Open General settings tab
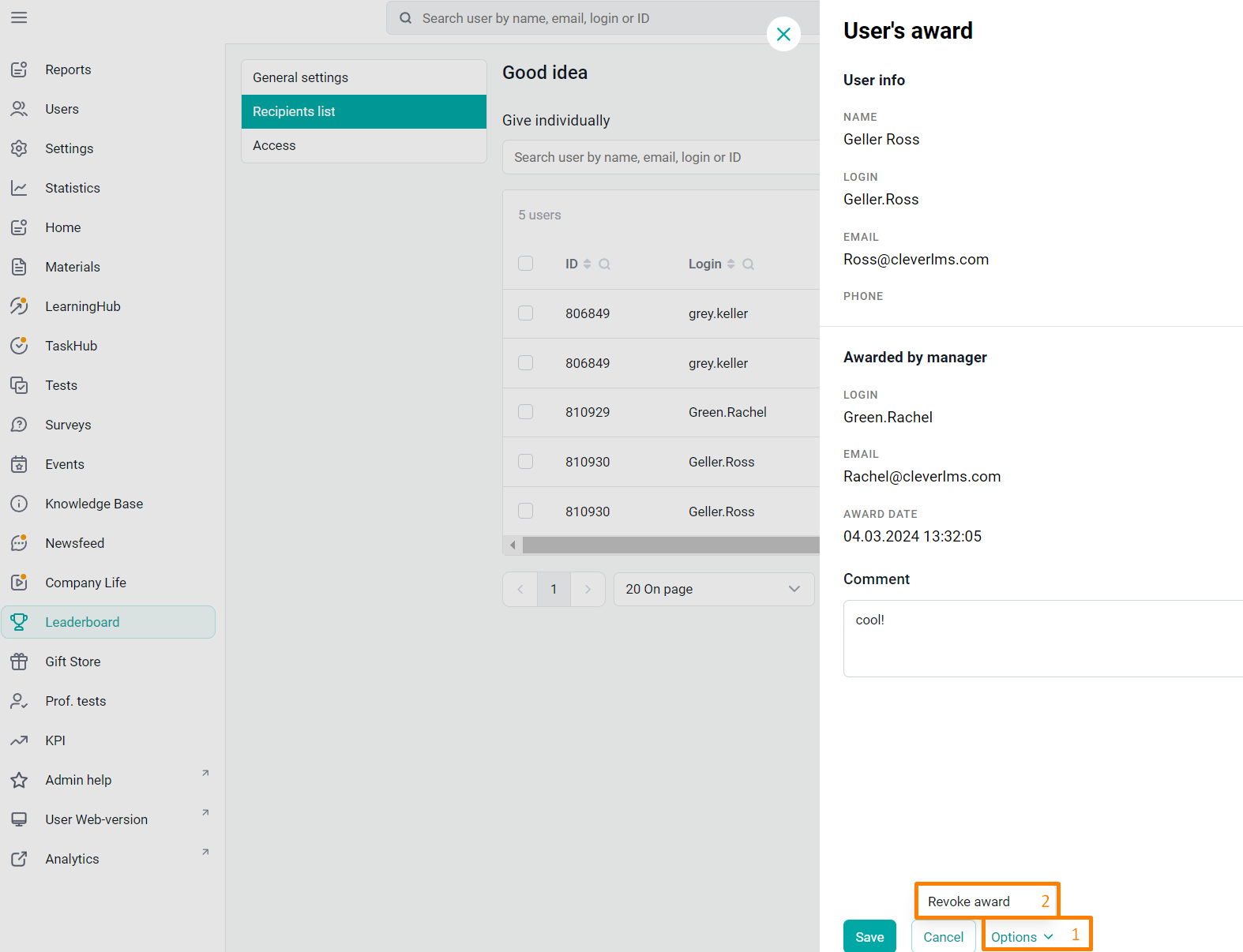Screen dimensions: 1243x952 (x=364, y=77)
